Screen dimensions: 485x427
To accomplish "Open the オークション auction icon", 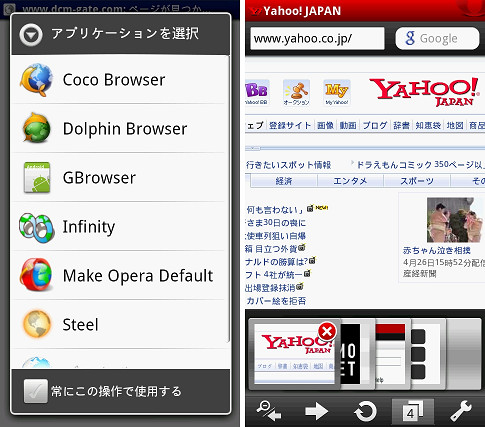I will [296, 92].
